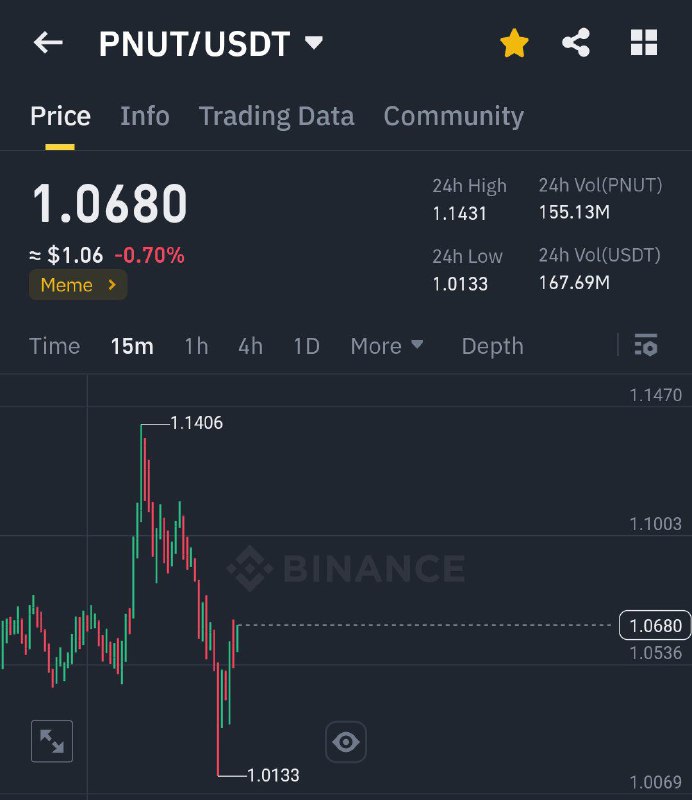Toggle chart visibility eye icon

click(x=345, y=741)
